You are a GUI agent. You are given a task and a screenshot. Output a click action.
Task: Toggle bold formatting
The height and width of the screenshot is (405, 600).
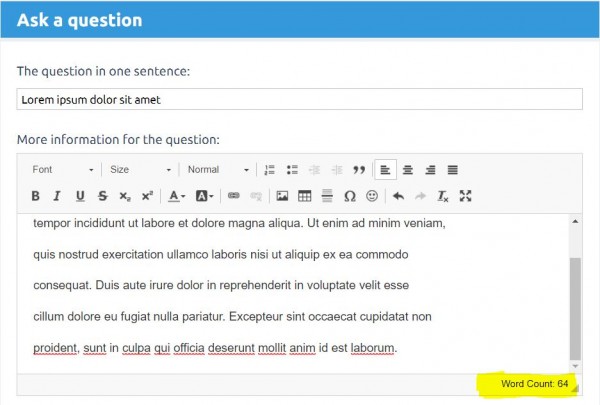(x=35, y=196)
